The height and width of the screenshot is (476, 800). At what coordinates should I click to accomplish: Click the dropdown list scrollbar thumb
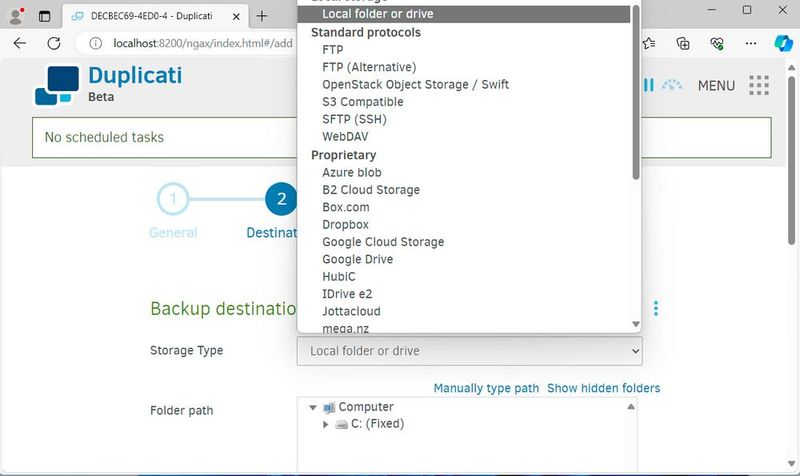tap(636, 92)
